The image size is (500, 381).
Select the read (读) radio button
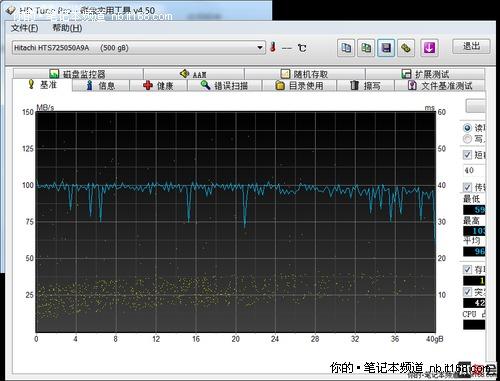[467, 128]
